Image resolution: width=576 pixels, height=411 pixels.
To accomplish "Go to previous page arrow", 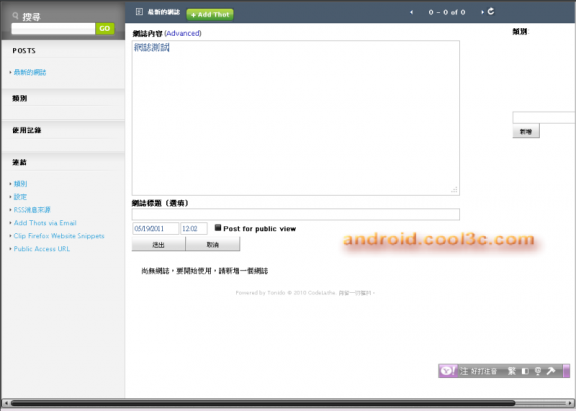I will pyautogui.click(x=411, y=12).
